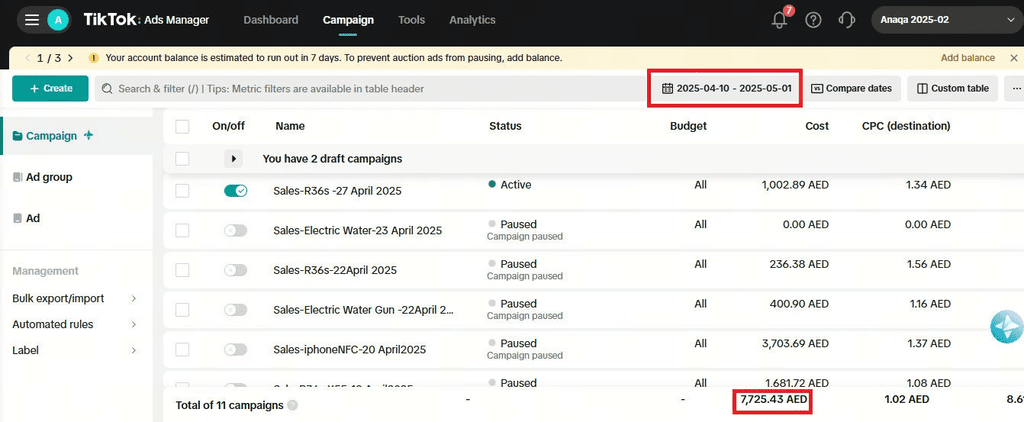Expand the draft campaigns row
Image resolution: width=1024 pixels, height=422 pixels.
pos(235,158)
